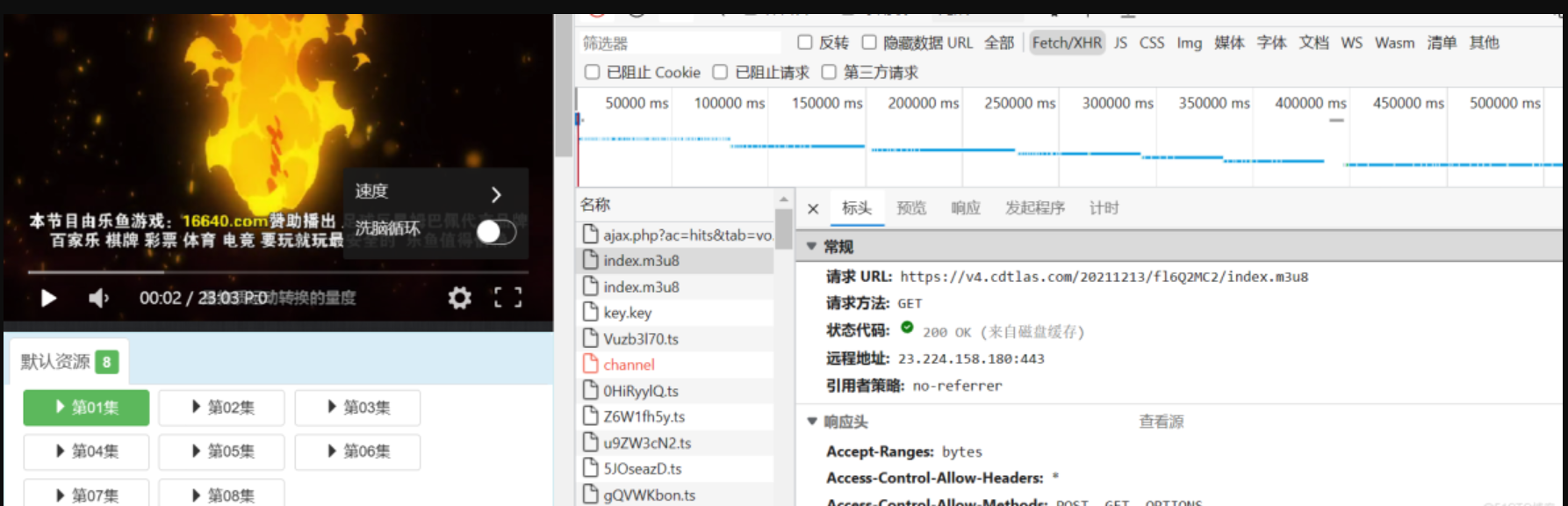Filter requests by Fetch/XHR
This screenshot has width=1568, height=506.
click(x=1067, y=42)
